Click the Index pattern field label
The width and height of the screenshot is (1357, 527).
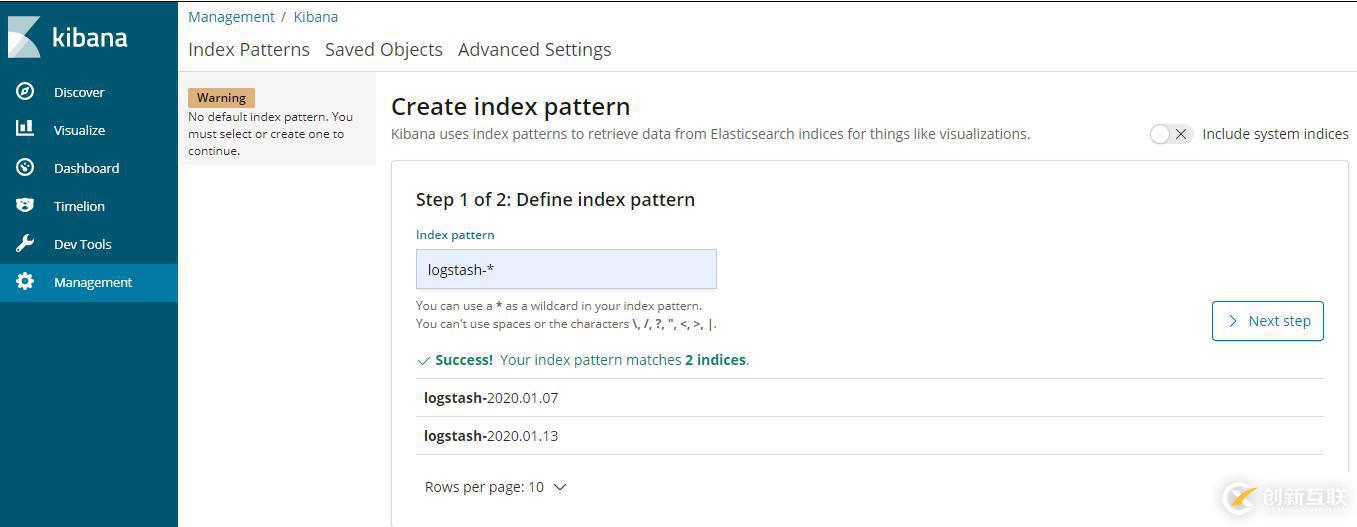click(x=455, y=235)
